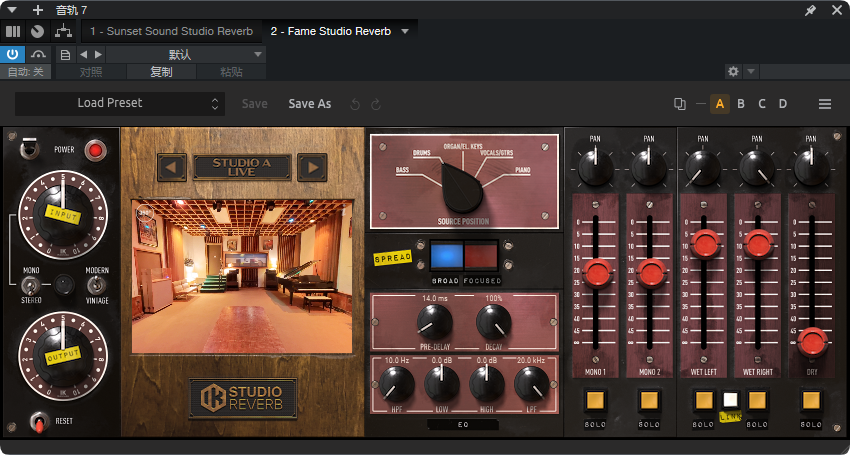The width and height of the screenshot is (850, 455).
Task: Click the sidechain curve icon next to power
Action: (x=38, y=54)
